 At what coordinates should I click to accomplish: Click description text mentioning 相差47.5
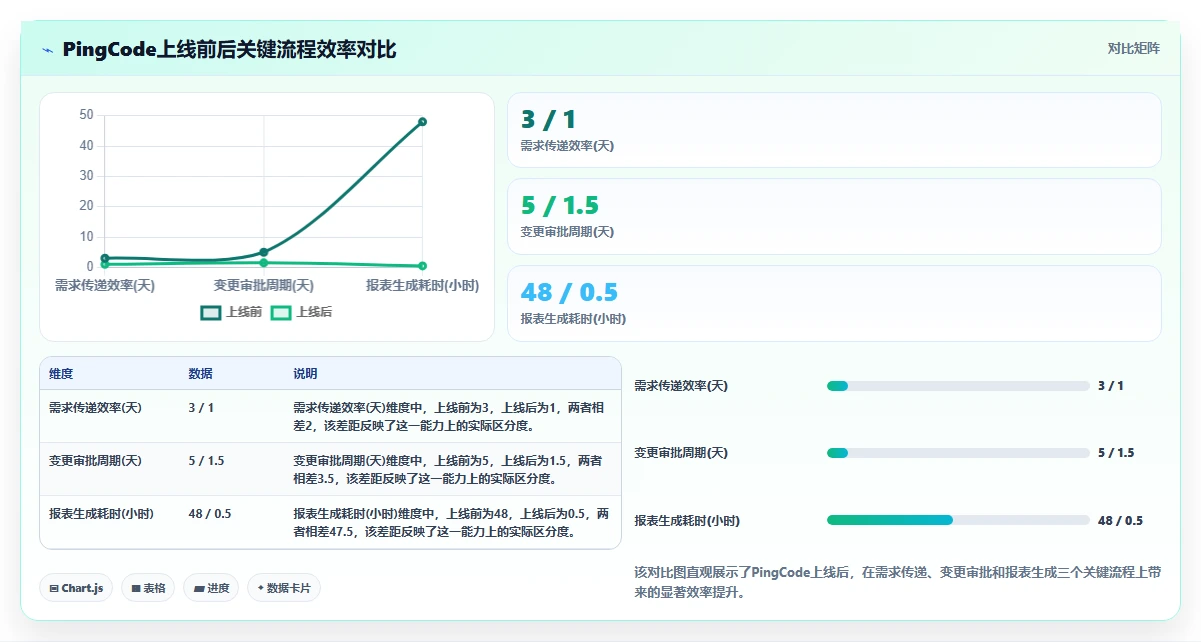coord(451,523)
